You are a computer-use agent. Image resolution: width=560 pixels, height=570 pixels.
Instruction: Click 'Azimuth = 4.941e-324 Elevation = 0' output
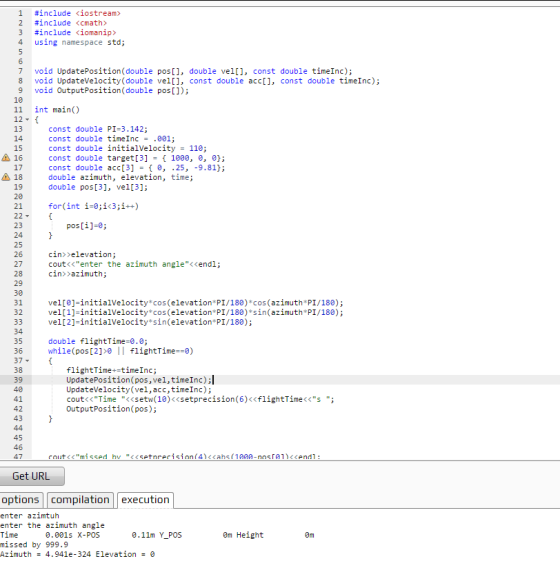pos(77,554)
